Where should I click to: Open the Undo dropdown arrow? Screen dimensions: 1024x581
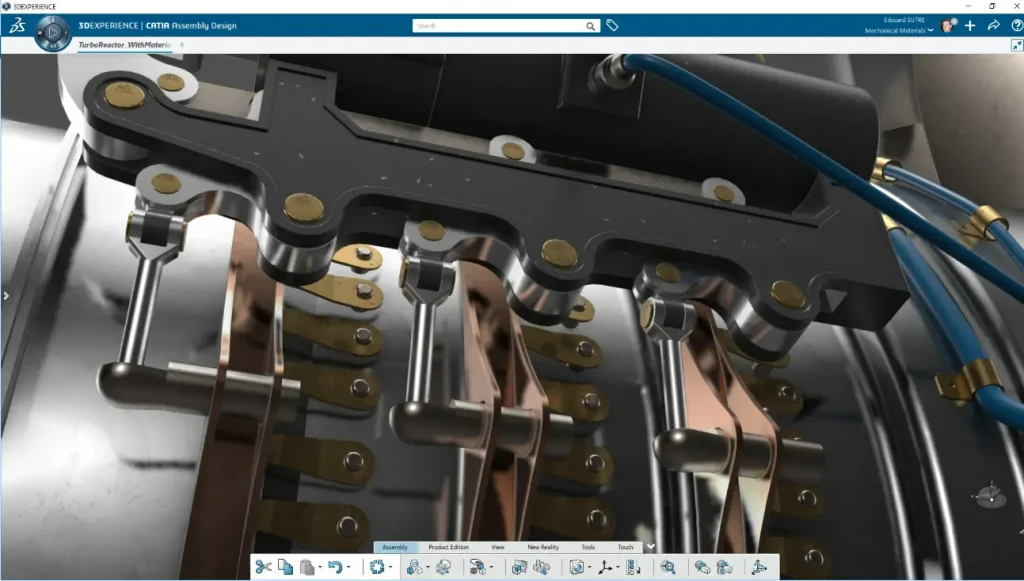pyautogui.click(x=348, y=567)
